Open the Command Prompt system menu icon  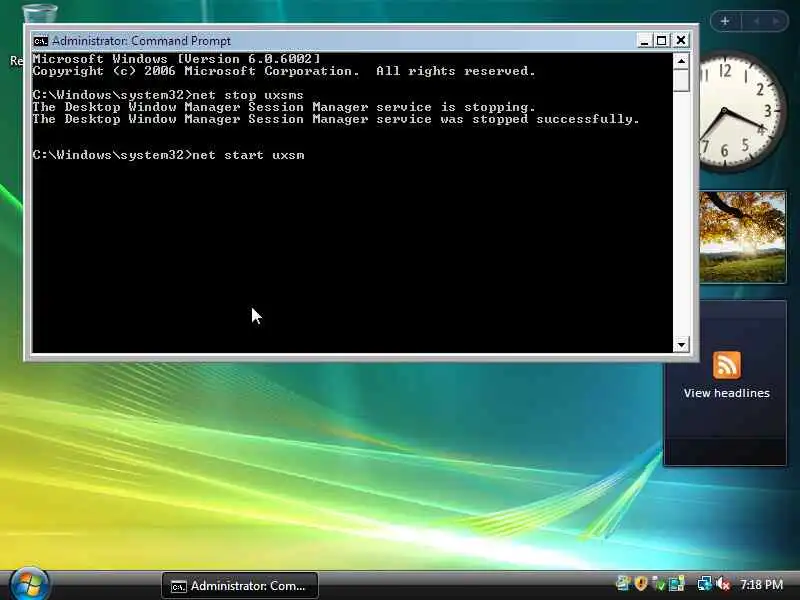tap(40, 41)
